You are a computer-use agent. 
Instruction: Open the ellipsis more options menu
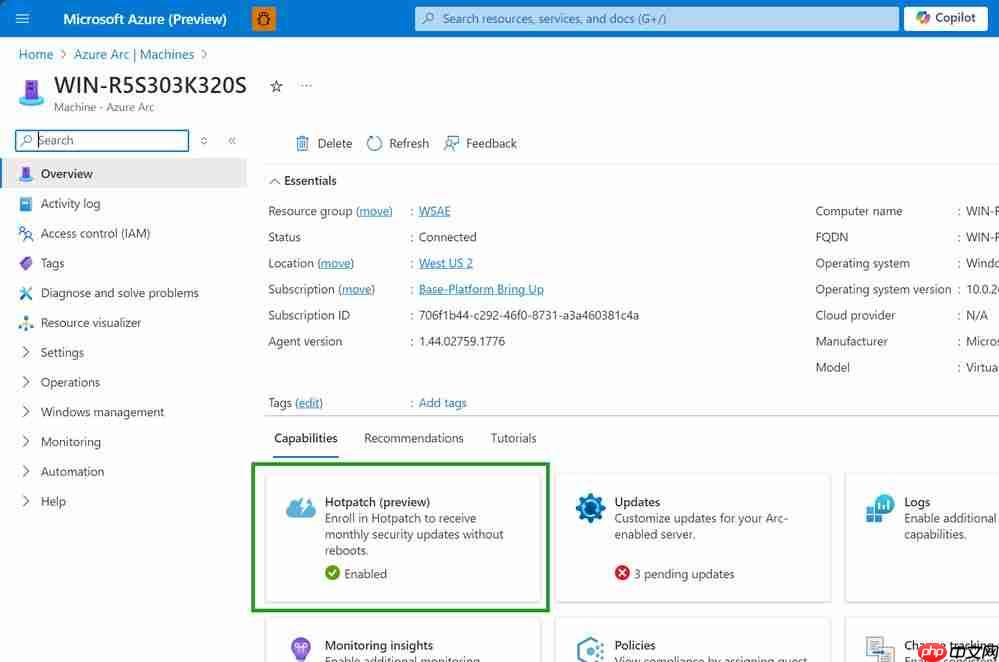[x=306, y=86]
